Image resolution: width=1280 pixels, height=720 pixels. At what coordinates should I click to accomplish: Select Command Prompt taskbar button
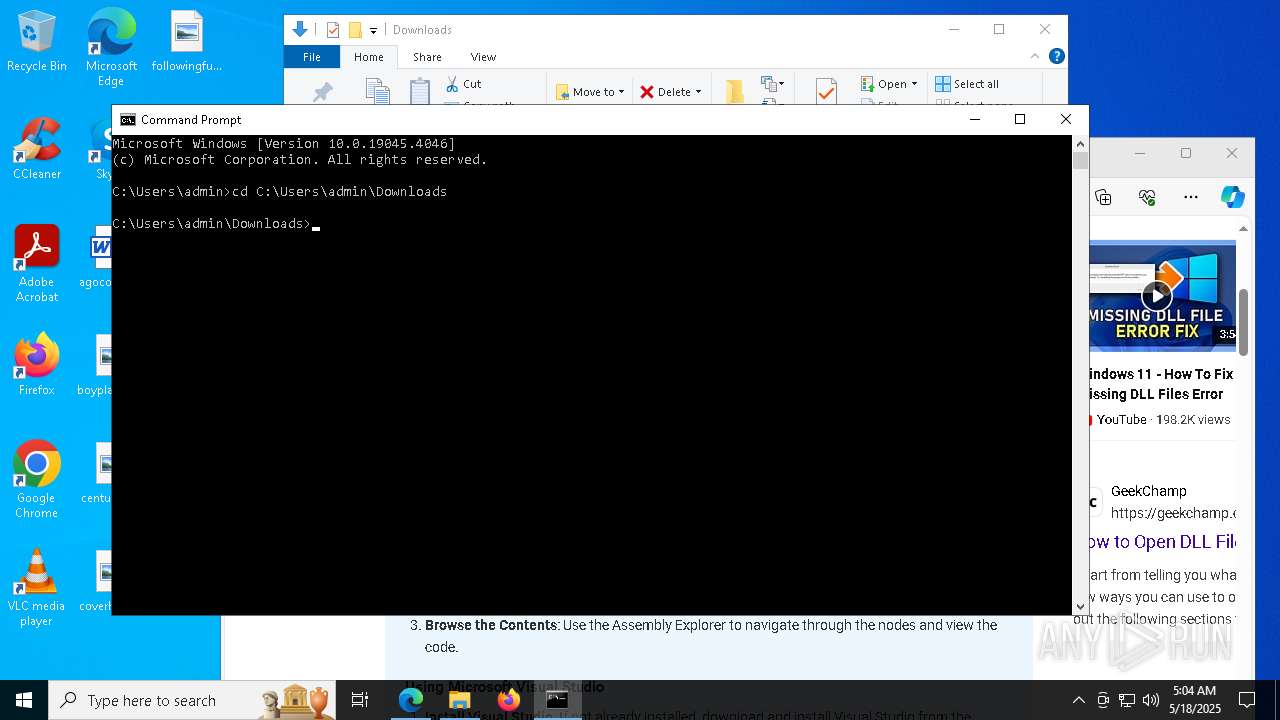point(557,700)
